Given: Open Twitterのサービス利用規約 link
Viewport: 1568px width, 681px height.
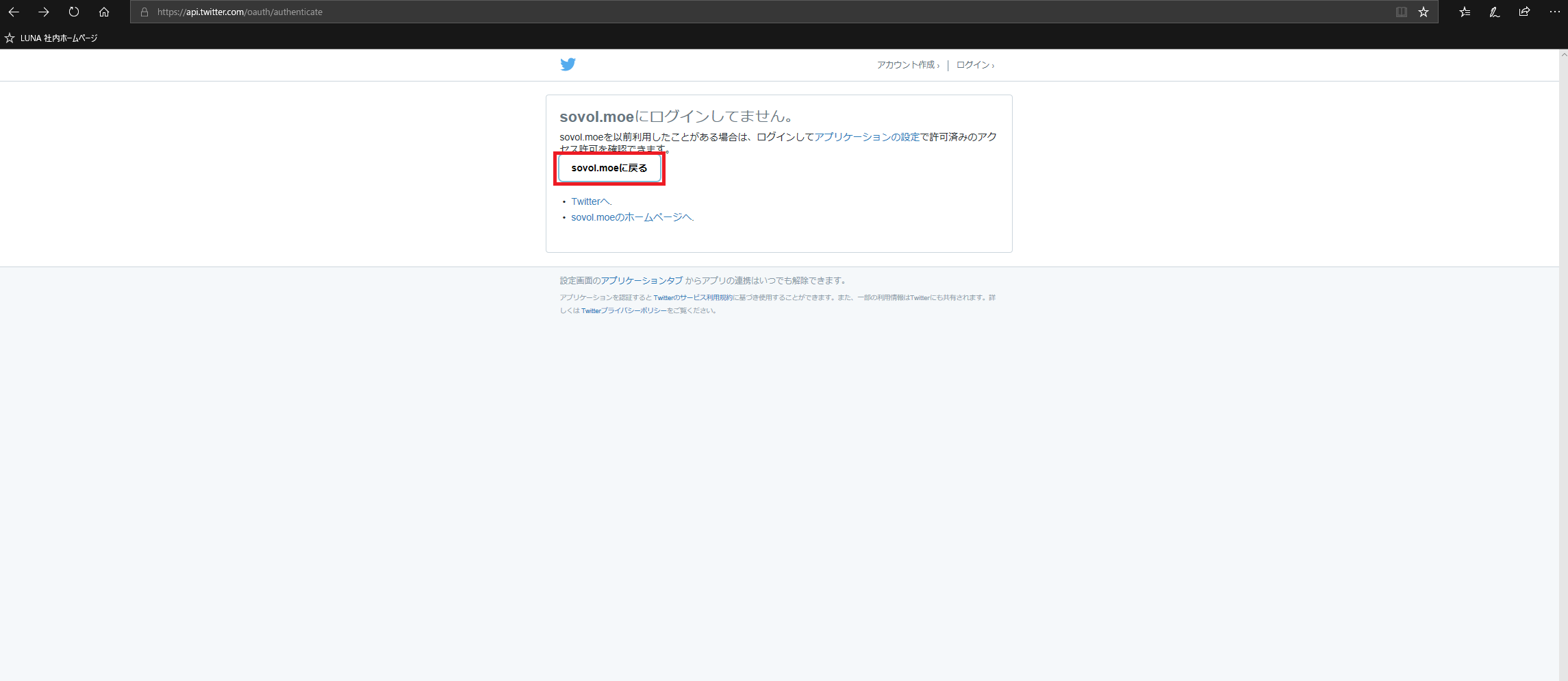Looking at the screenshot, I should pos(693,298).
